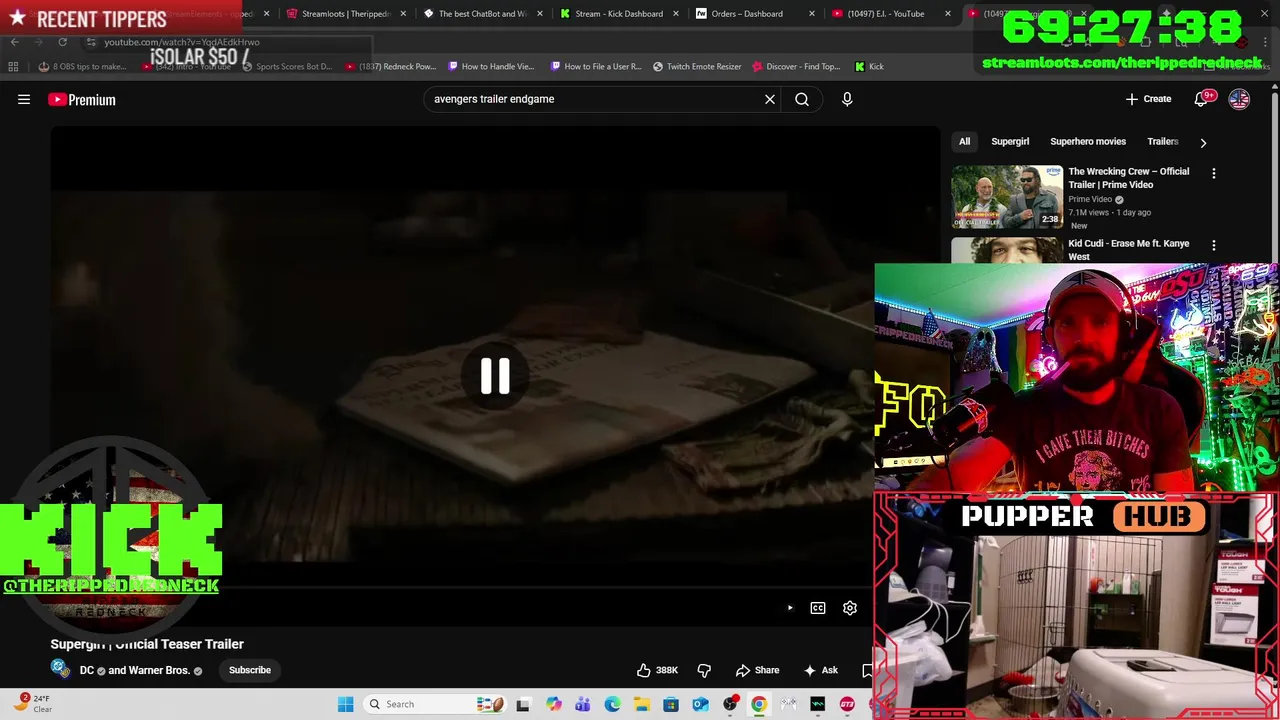This screenshot has width=1280, height=720.
Task: Close the Kick Dashboard browser tab
Action: [676, 14]
